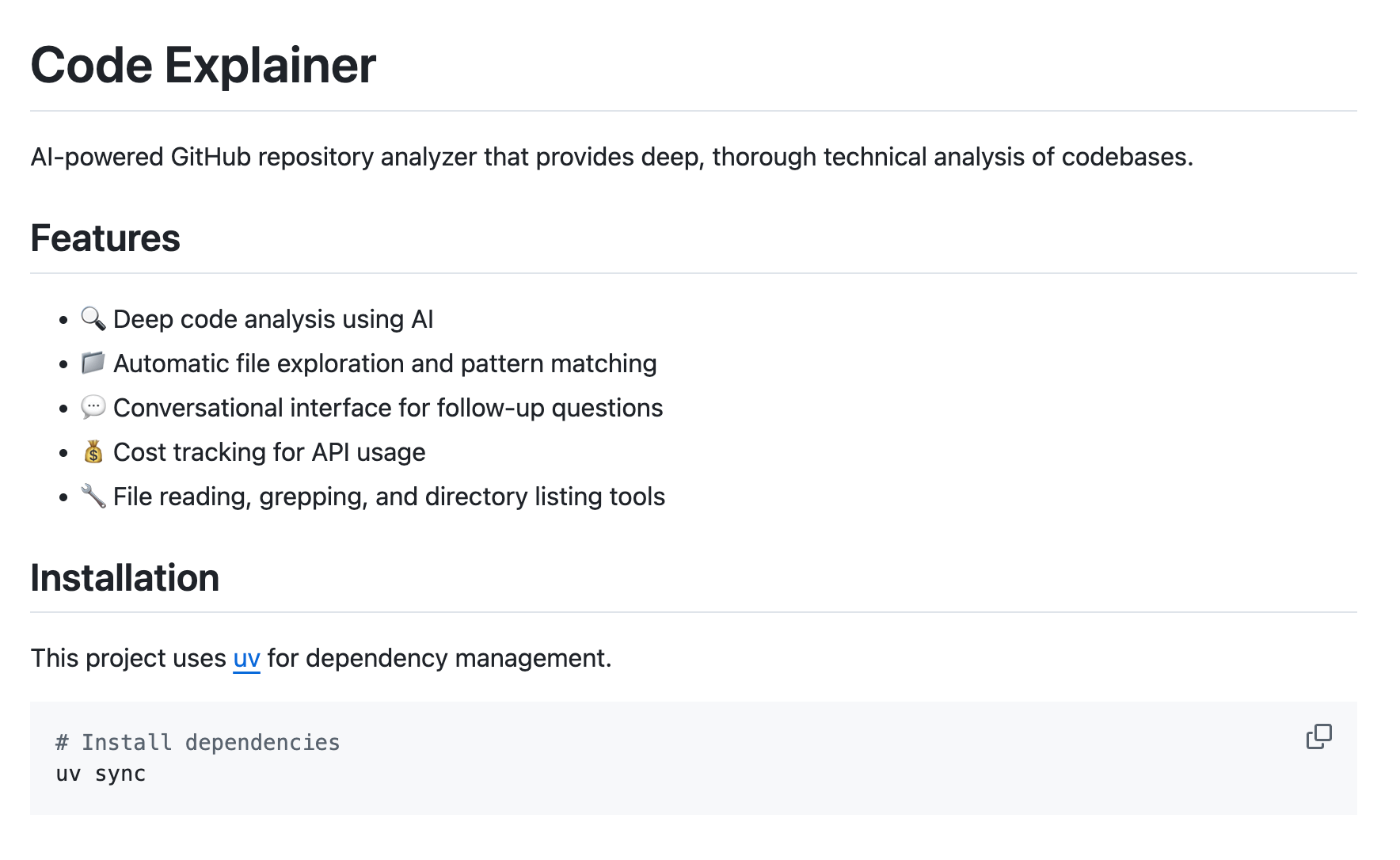
Task: Click 'Automatic file exploration and pattern matching' text
Action: point(385,363)
